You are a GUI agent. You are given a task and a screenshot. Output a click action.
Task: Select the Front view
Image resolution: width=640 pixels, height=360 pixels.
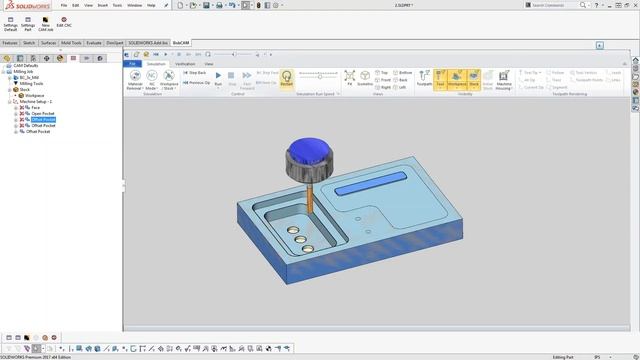[383, 80]
